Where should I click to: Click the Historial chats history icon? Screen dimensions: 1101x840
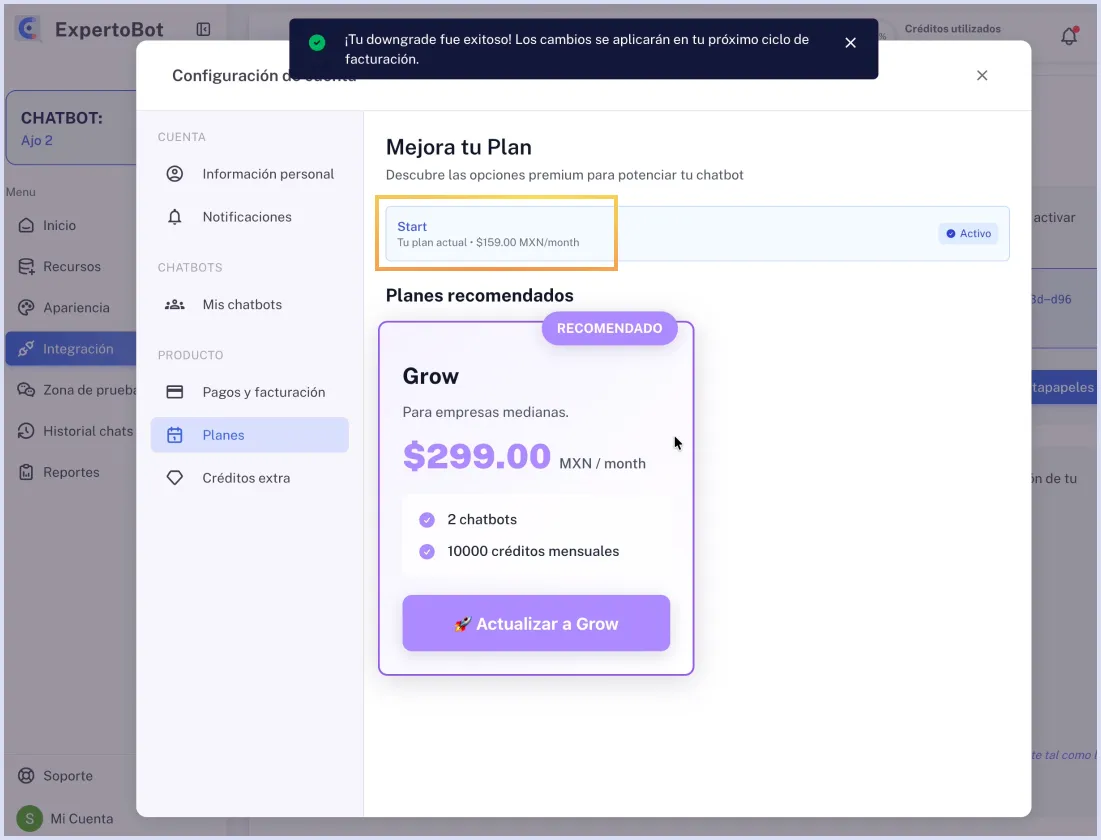pos(26,431)
